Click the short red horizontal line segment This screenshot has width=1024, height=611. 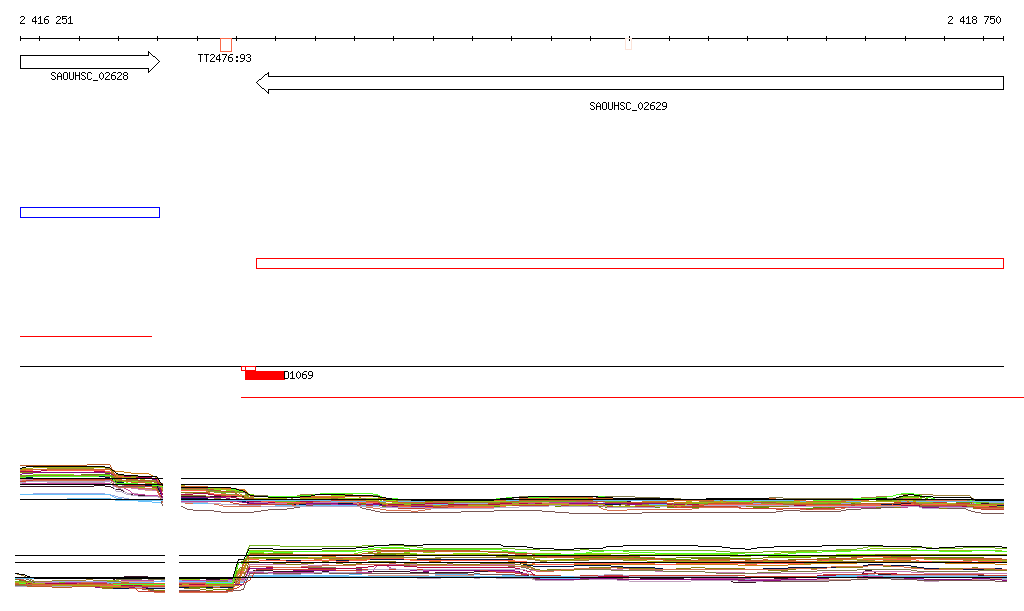(x=86, y=336)
